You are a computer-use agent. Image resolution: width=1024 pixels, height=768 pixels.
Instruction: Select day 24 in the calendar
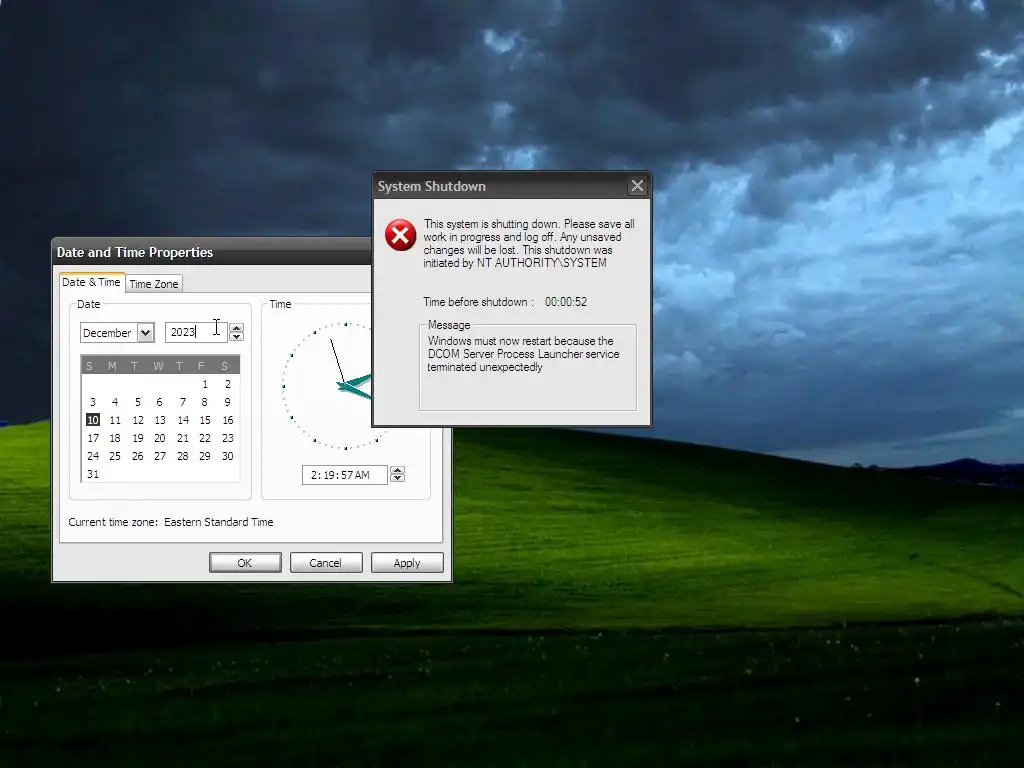point(93,456)
